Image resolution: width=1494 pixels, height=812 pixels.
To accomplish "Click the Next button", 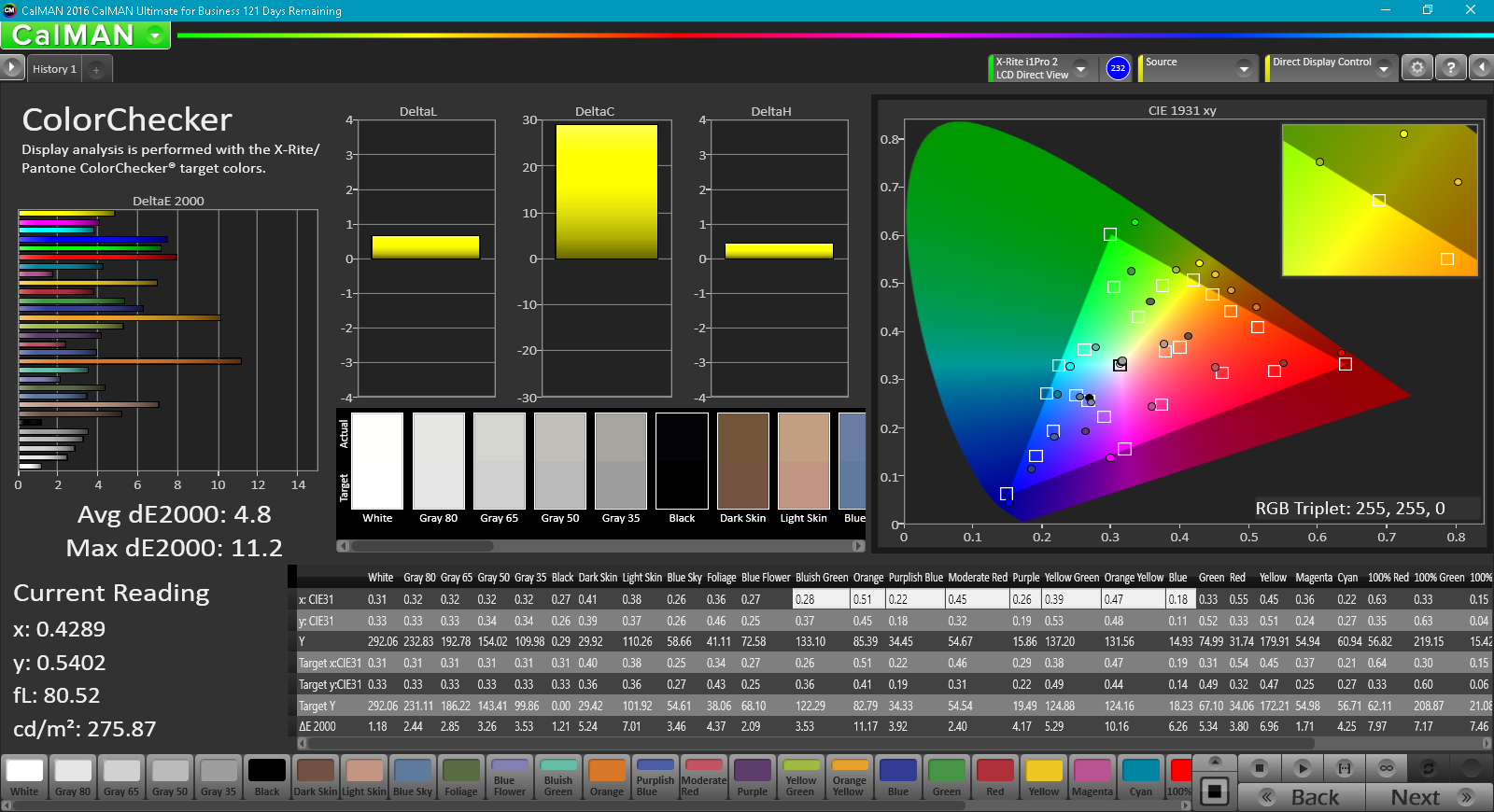I will point(1429,797).
